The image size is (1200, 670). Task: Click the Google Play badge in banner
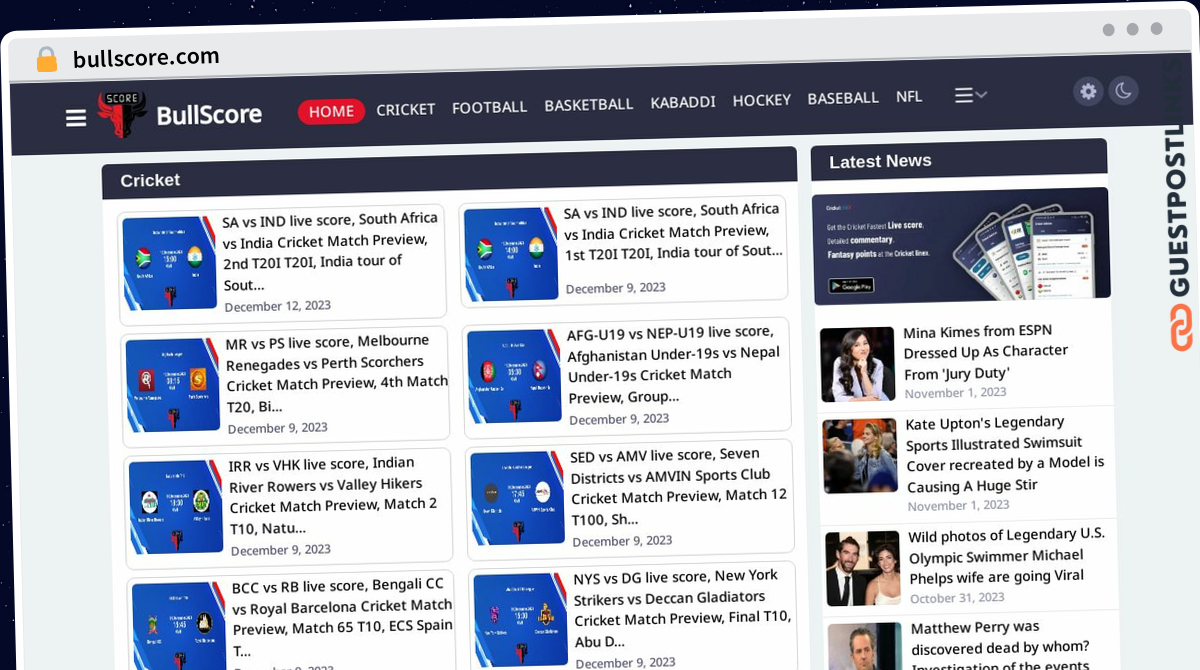850,285
